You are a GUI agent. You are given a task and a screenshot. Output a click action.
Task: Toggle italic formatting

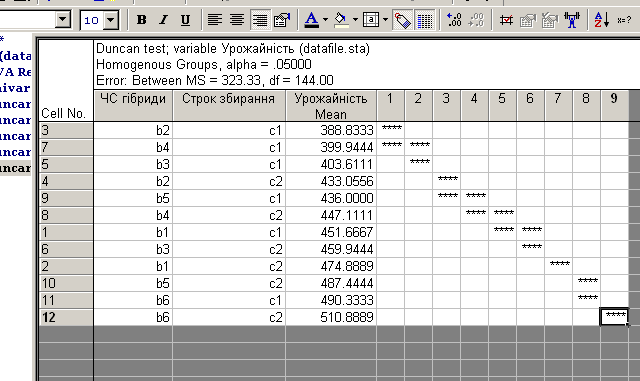[163, 20]
